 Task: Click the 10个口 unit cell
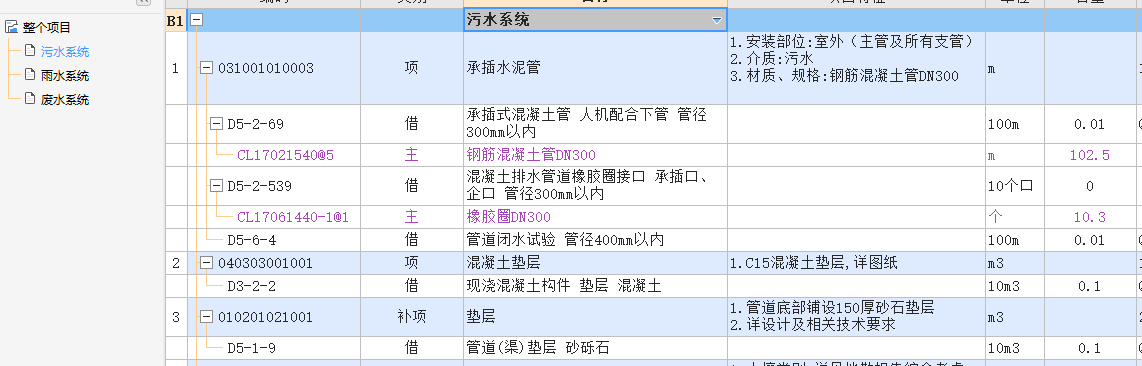pos(1015,186)
